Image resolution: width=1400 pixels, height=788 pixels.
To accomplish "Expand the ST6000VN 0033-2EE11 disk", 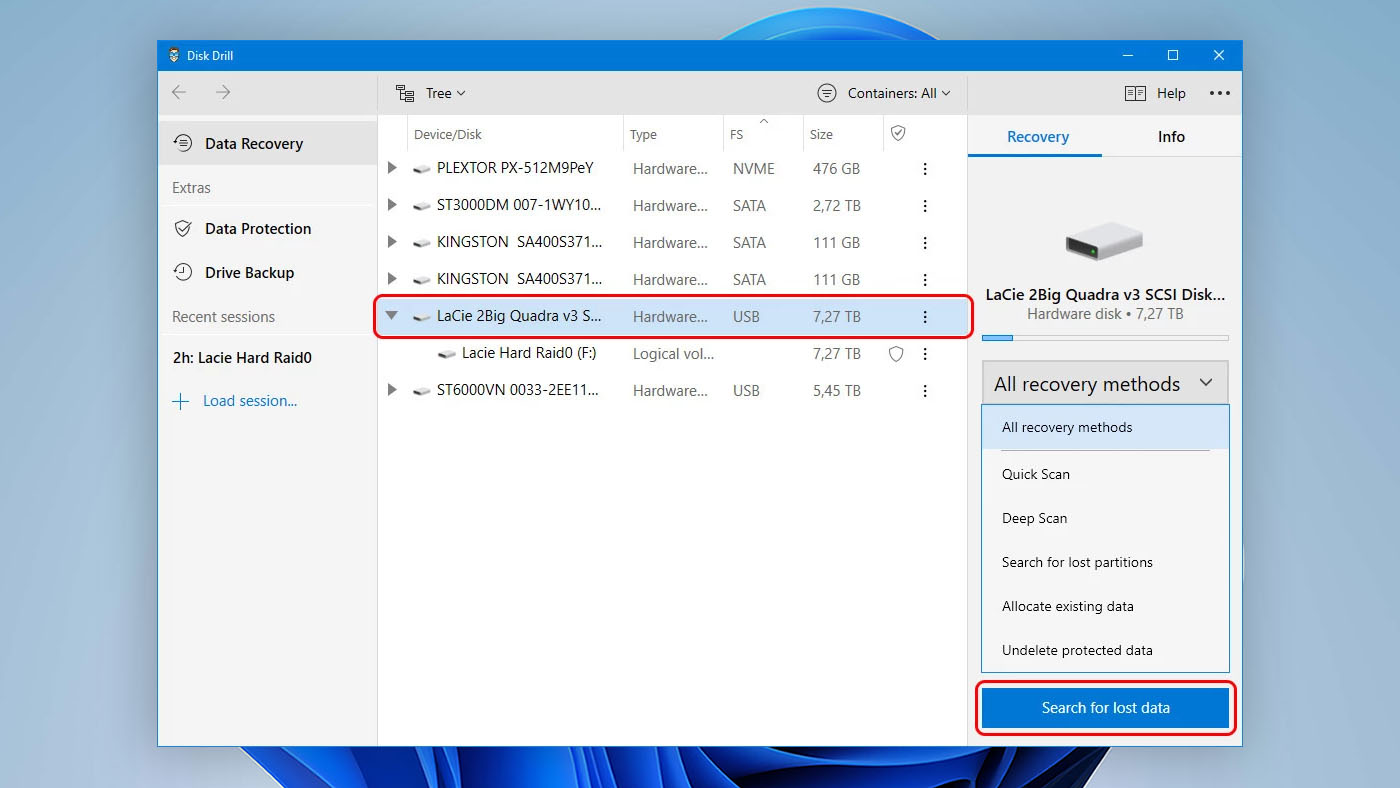I will pos(392,390).
